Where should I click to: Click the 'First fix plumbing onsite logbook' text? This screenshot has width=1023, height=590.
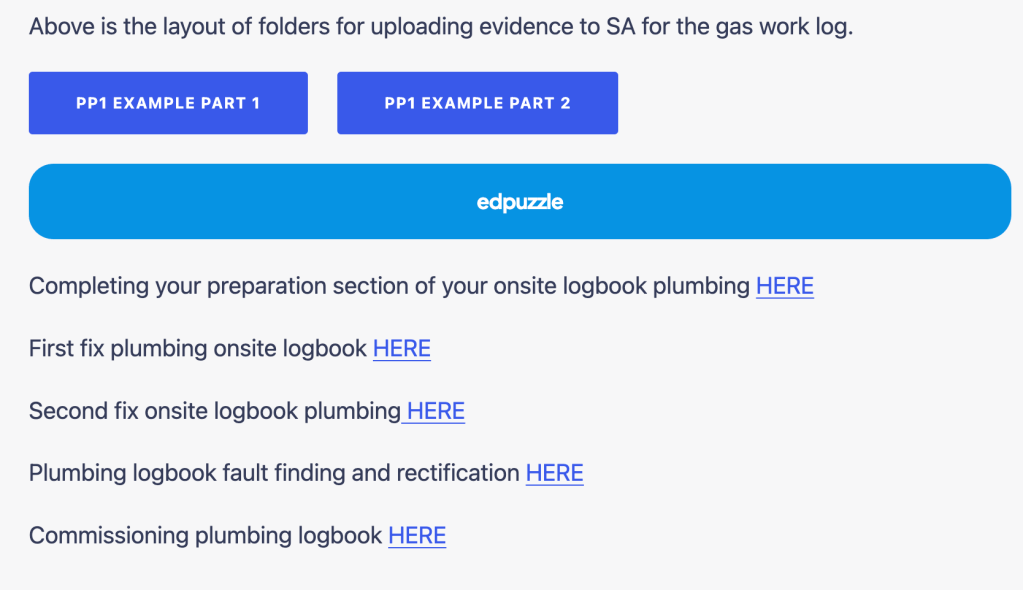click(x=198, y=349)
